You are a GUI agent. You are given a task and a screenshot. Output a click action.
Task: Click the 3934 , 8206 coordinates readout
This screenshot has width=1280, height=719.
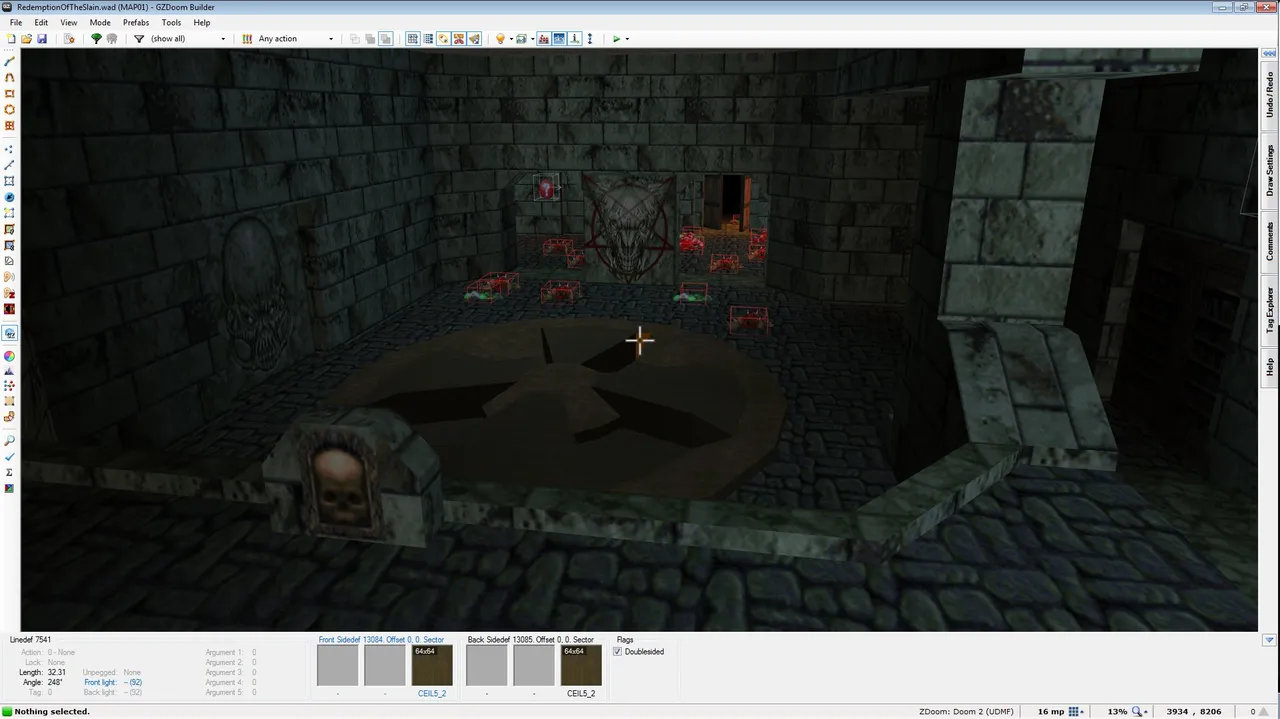pyautogui.click(x=1196, y=711)
